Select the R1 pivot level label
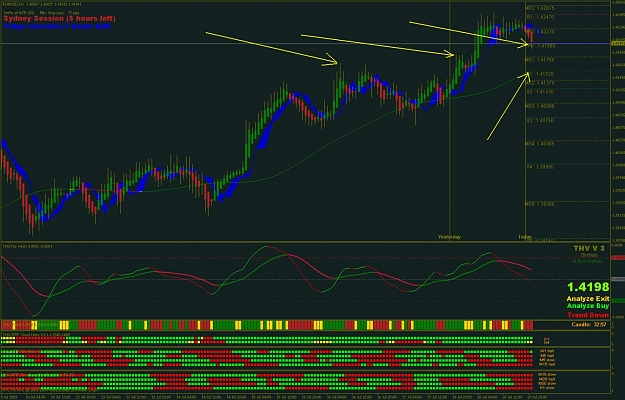This screenshot has height=400, width=625. pos(540,17)
